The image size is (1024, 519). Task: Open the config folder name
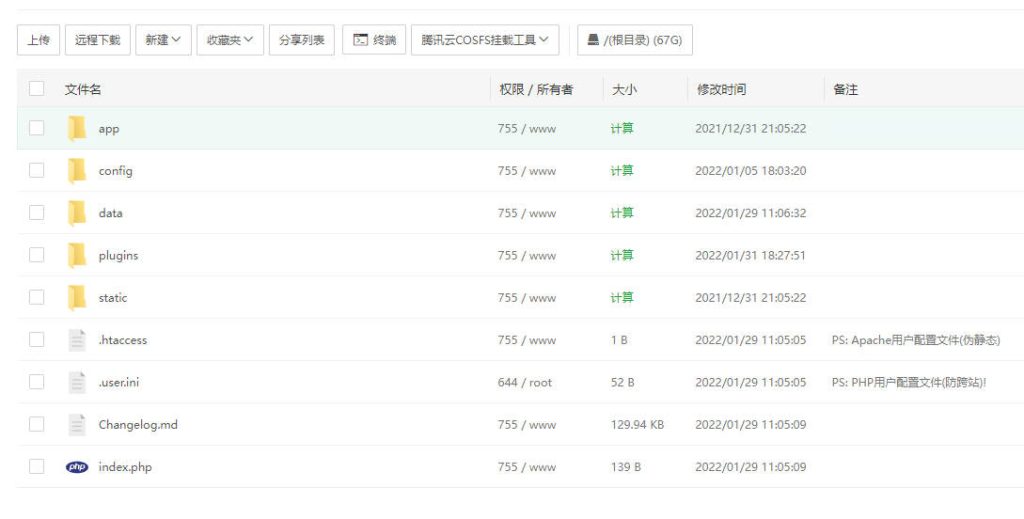click(x=116, y=171)
